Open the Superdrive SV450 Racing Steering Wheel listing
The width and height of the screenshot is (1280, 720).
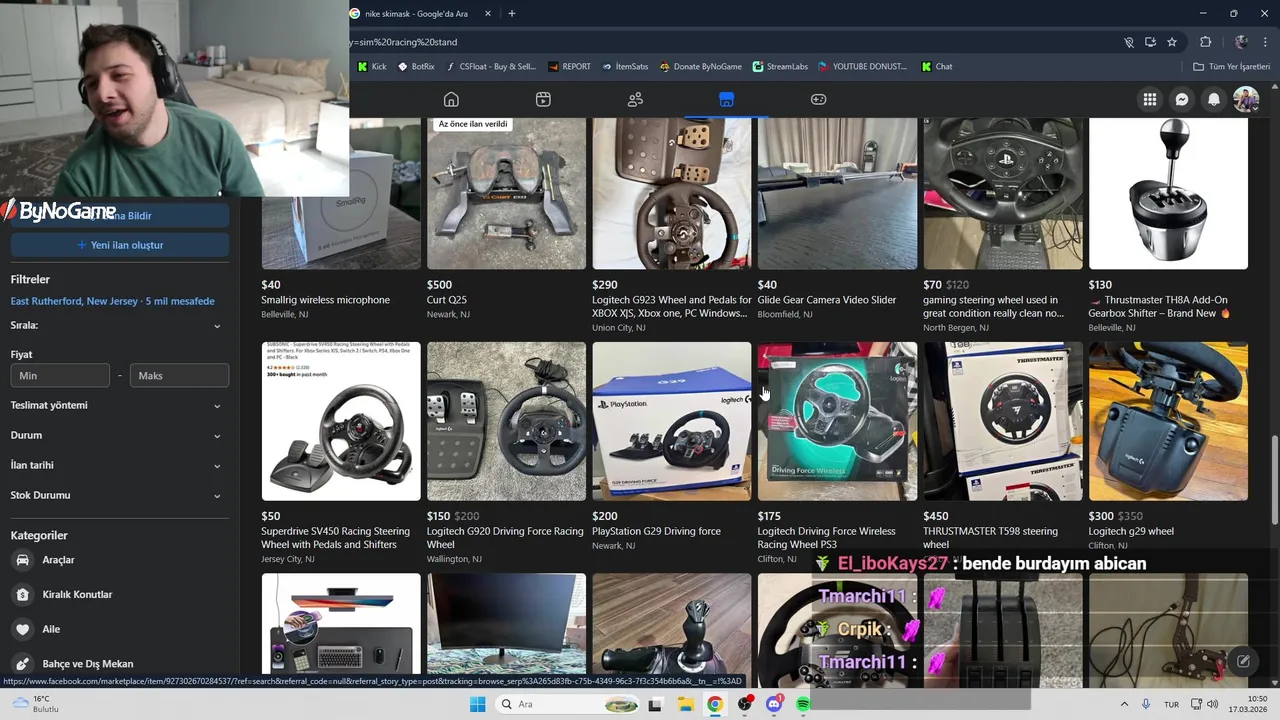click(341, 421)
